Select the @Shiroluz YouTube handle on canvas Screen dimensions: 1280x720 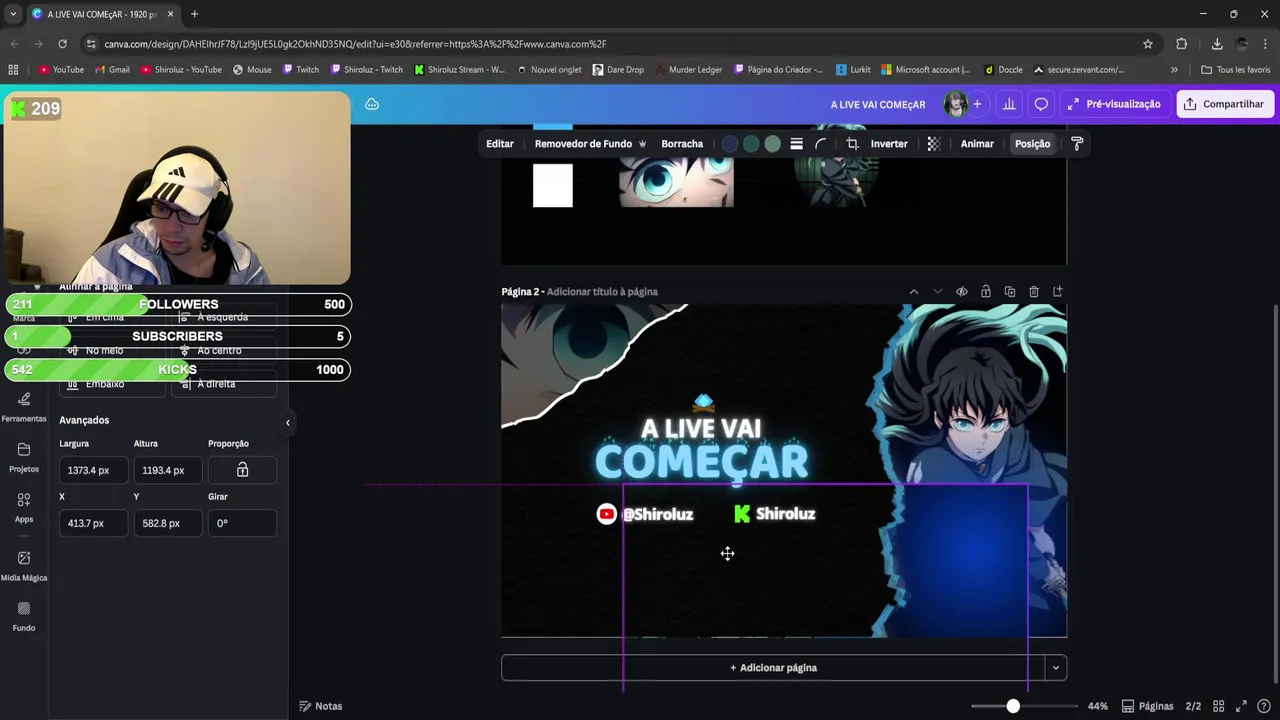pyautogui.click(x=657, y=514)
